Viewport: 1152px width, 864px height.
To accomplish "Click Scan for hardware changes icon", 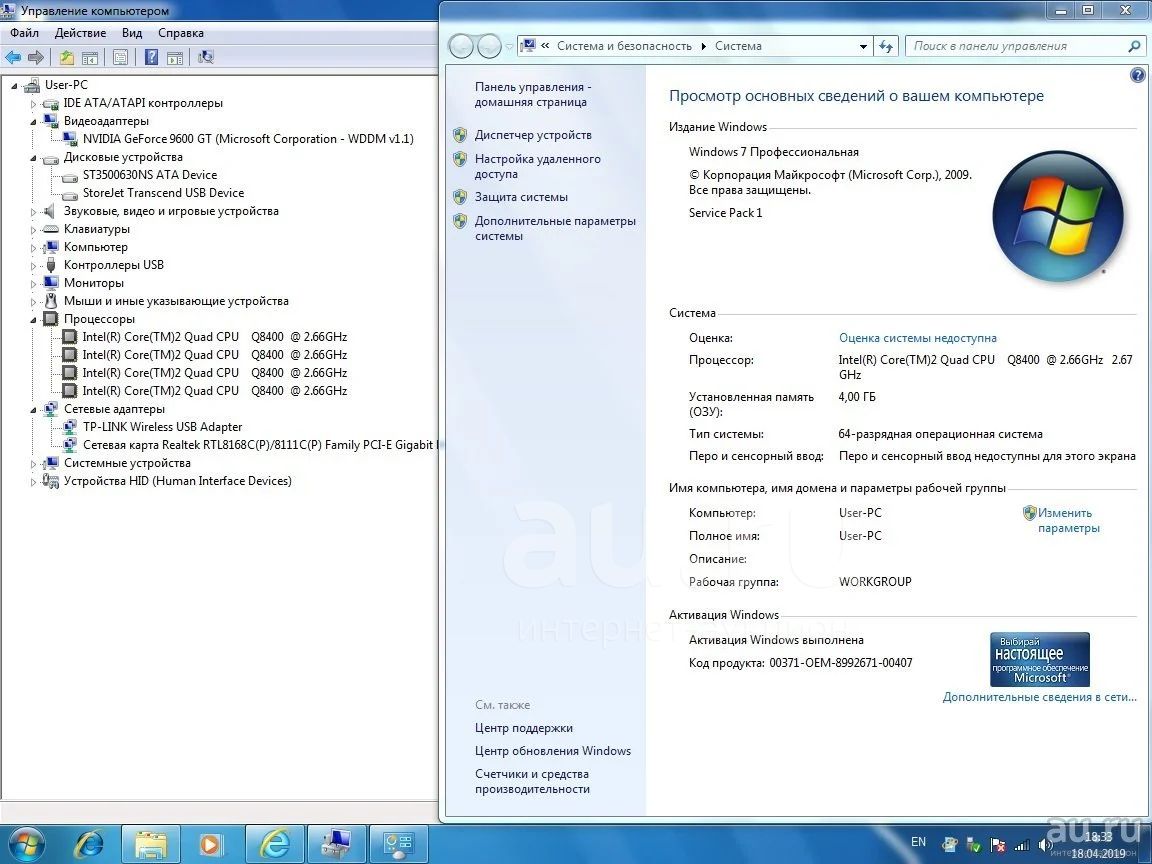I will tap(206, 57).
